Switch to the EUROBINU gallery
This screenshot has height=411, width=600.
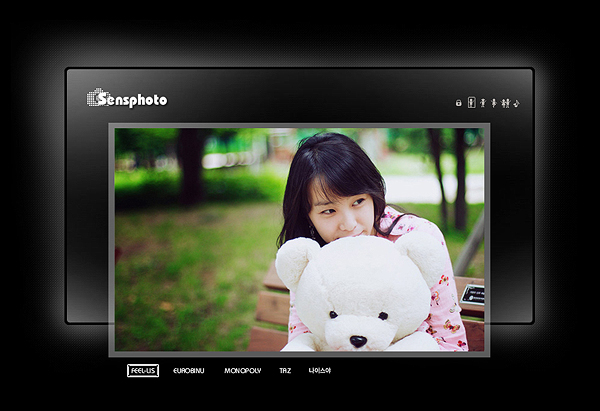(188, 370)
